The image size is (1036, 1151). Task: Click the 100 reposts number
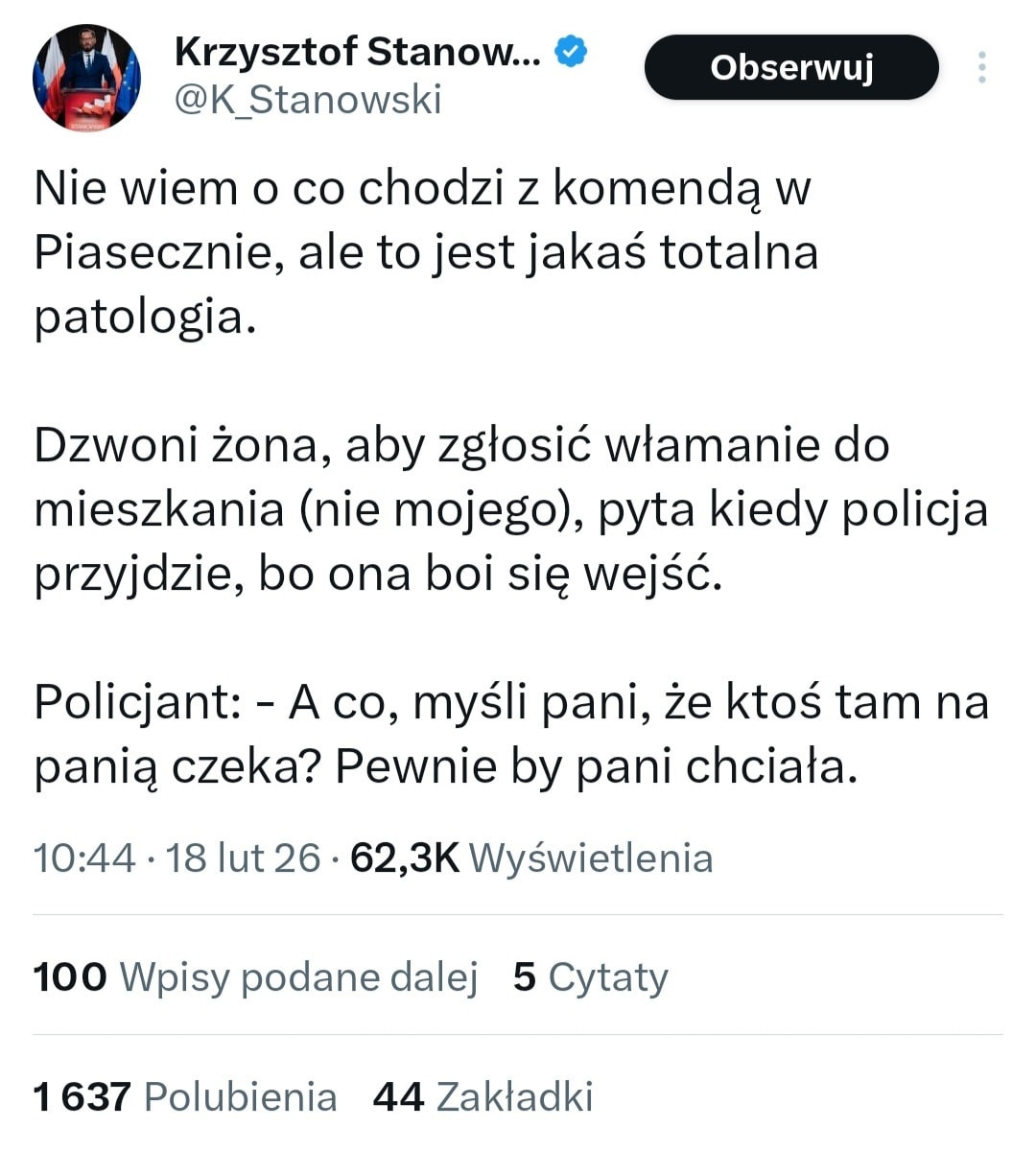point(70,977)
